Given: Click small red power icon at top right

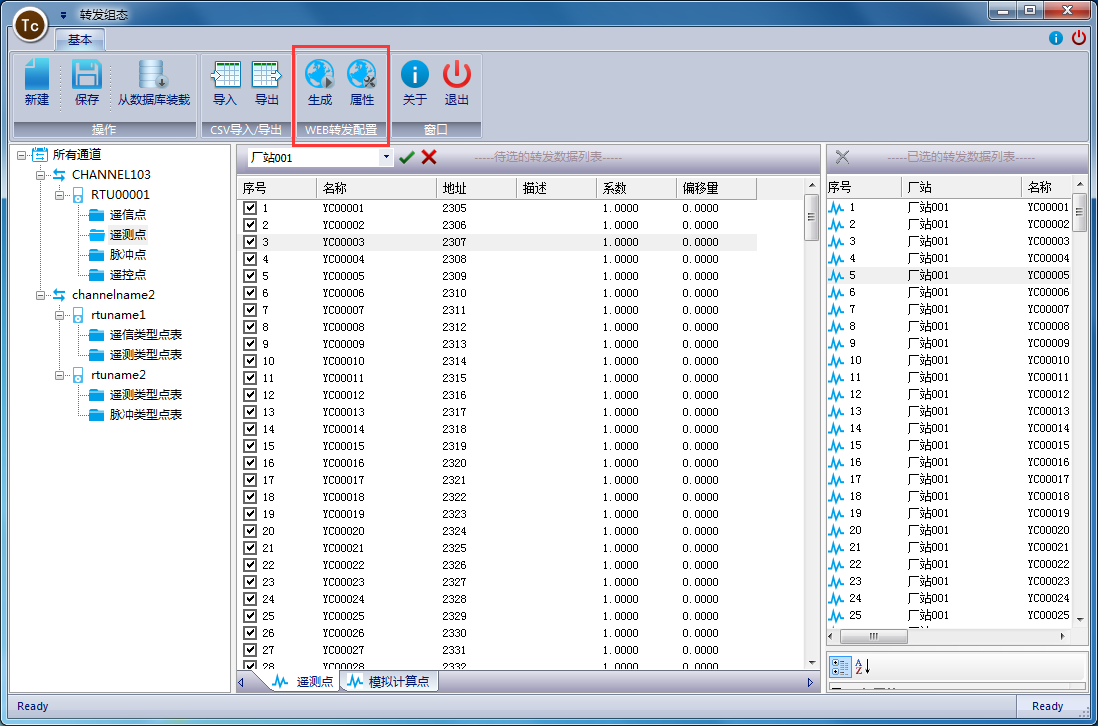Looking at the screenshot, I should click(x=1079, y=38).
